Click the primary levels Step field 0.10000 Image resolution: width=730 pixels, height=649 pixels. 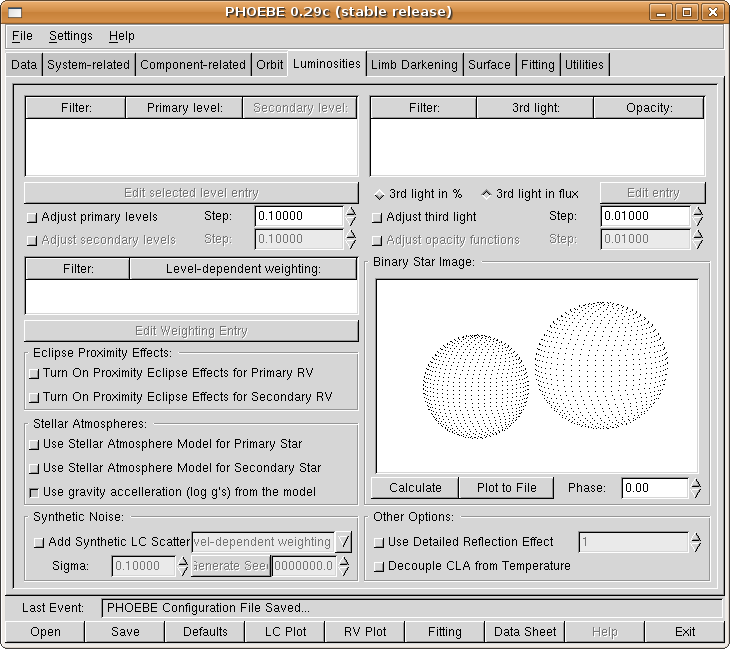pyautogui.click(x=299, y=216)
